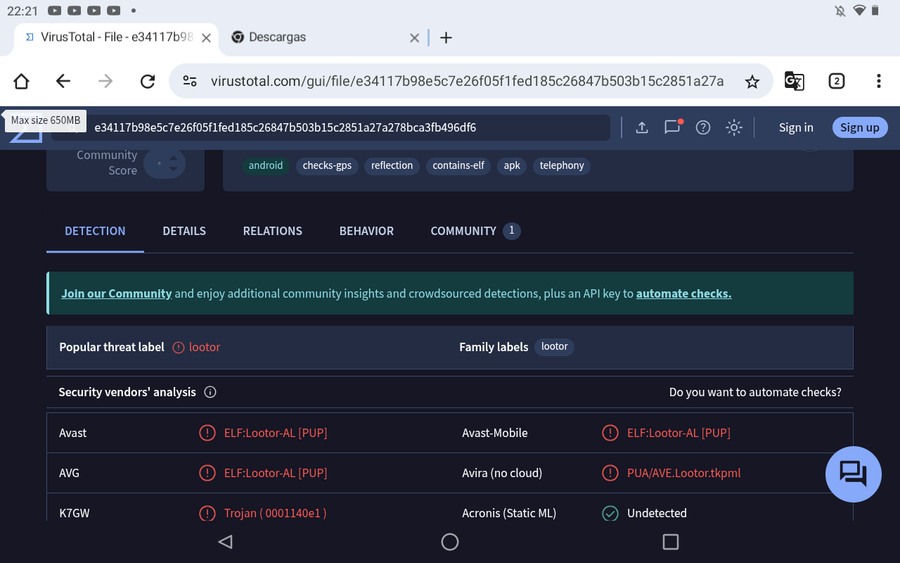Reload the page with the refresh icon
The image size is (900, 563).
(x=148, y=81)
